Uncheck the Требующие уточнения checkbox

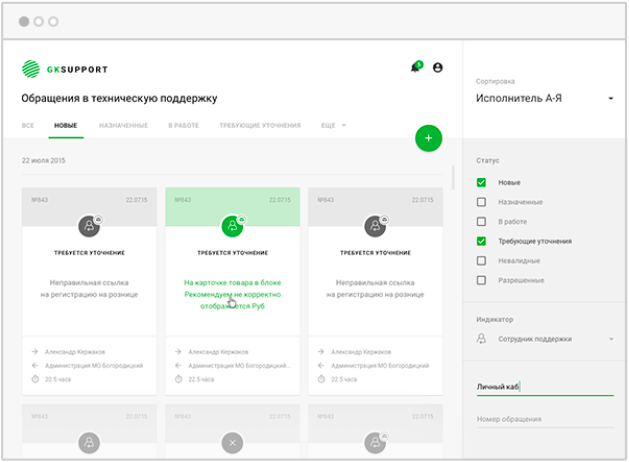[482, 241]
